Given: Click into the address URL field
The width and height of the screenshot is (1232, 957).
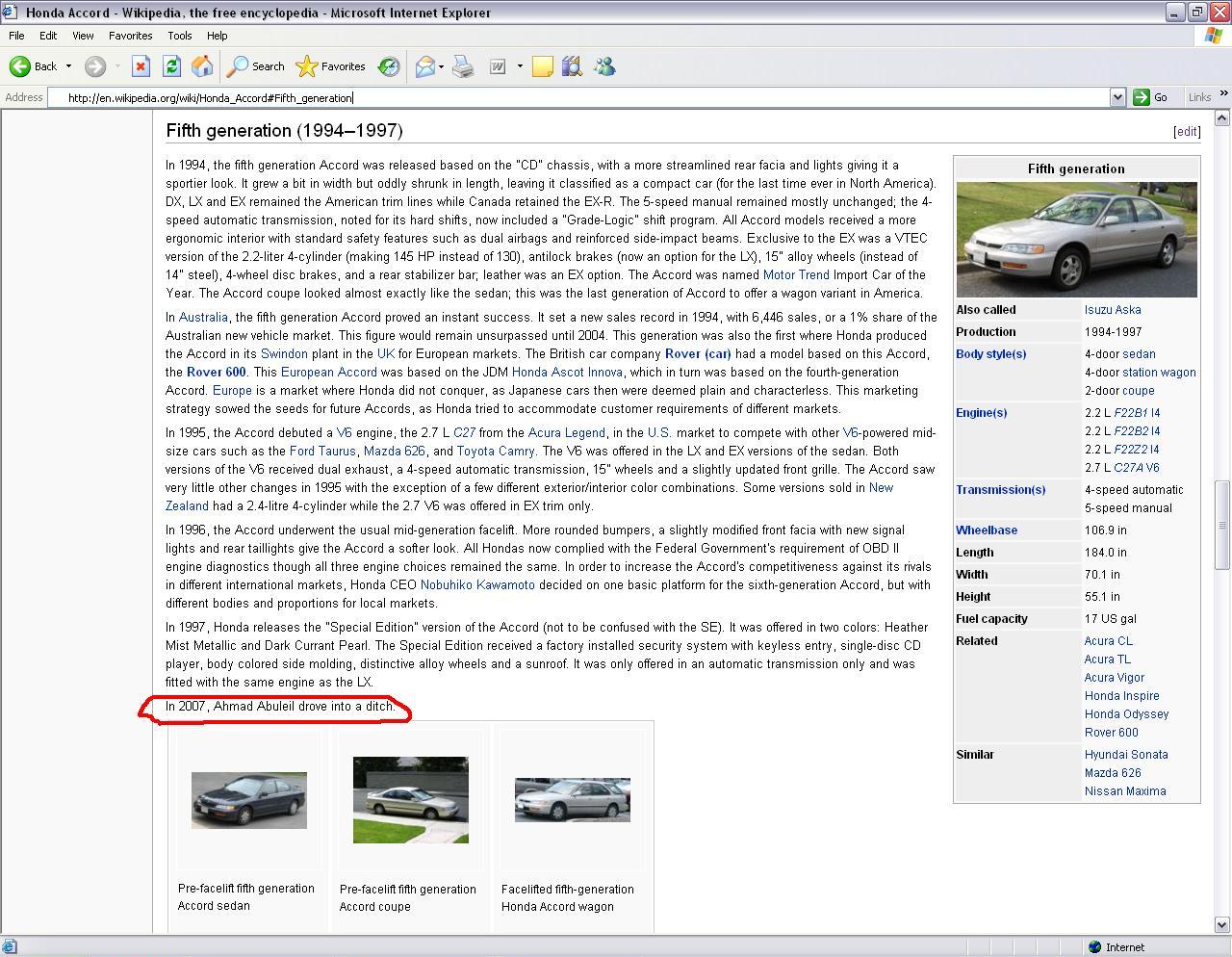Looking at the screenshot, I should click(x=577, y=97).
